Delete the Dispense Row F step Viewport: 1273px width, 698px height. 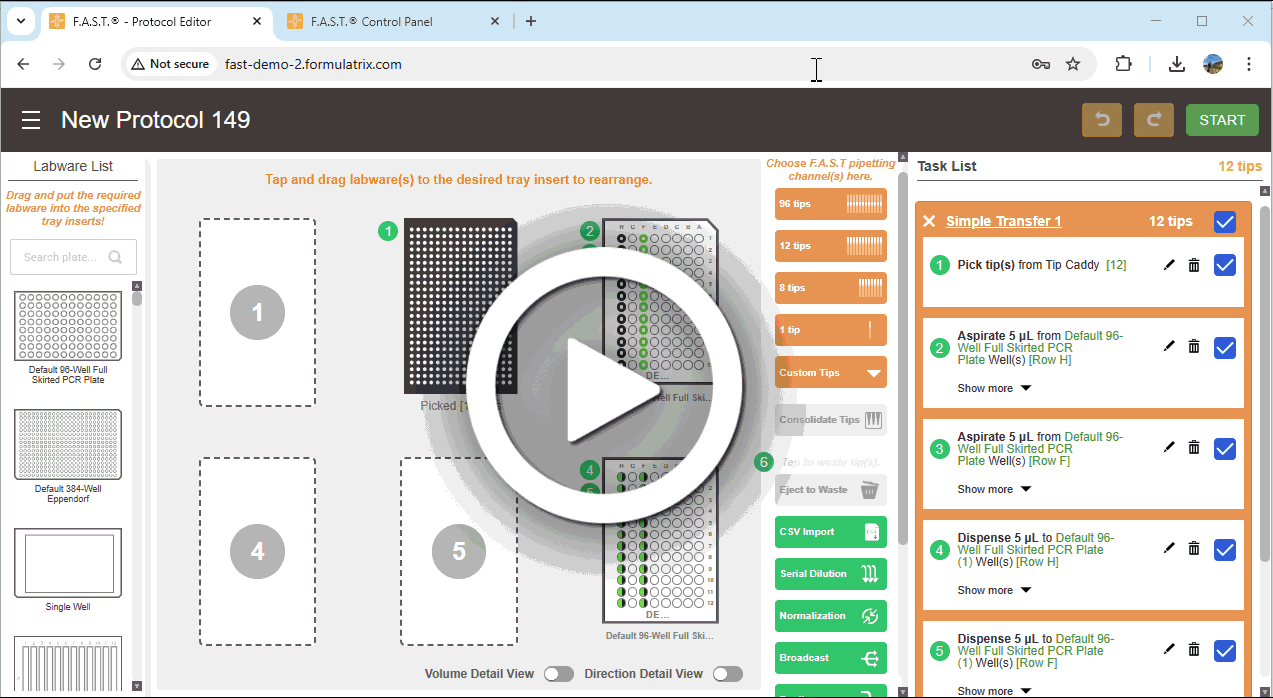(x=1194, y=649)
